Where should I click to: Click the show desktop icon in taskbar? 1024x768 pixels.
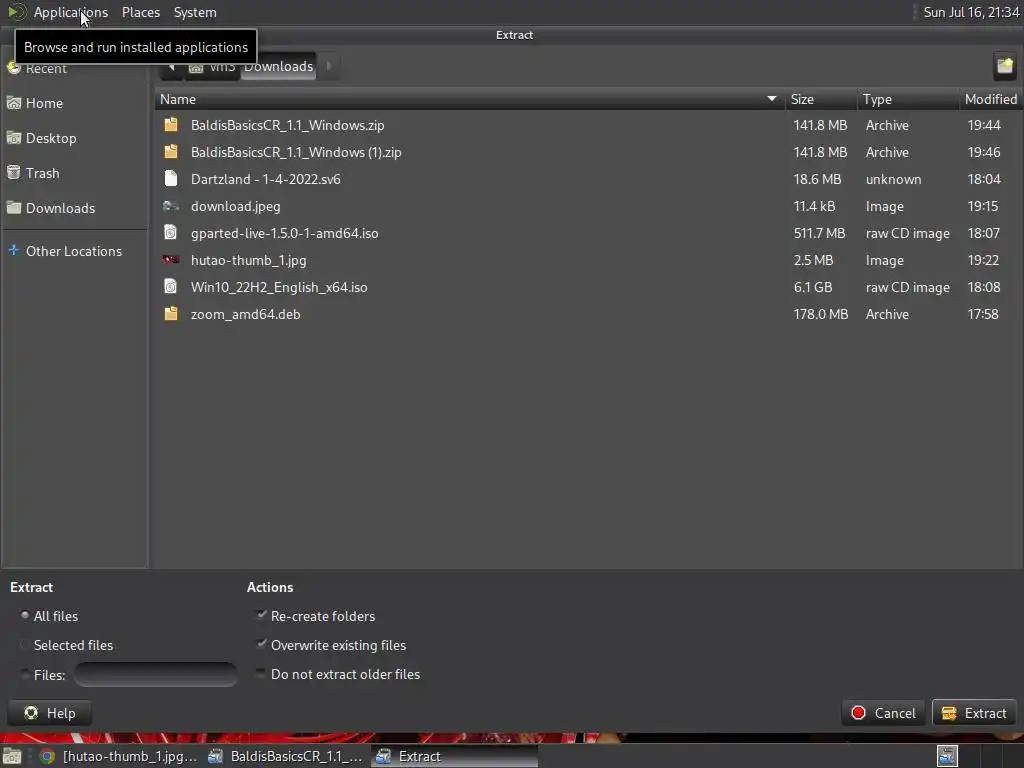[12, 756]
